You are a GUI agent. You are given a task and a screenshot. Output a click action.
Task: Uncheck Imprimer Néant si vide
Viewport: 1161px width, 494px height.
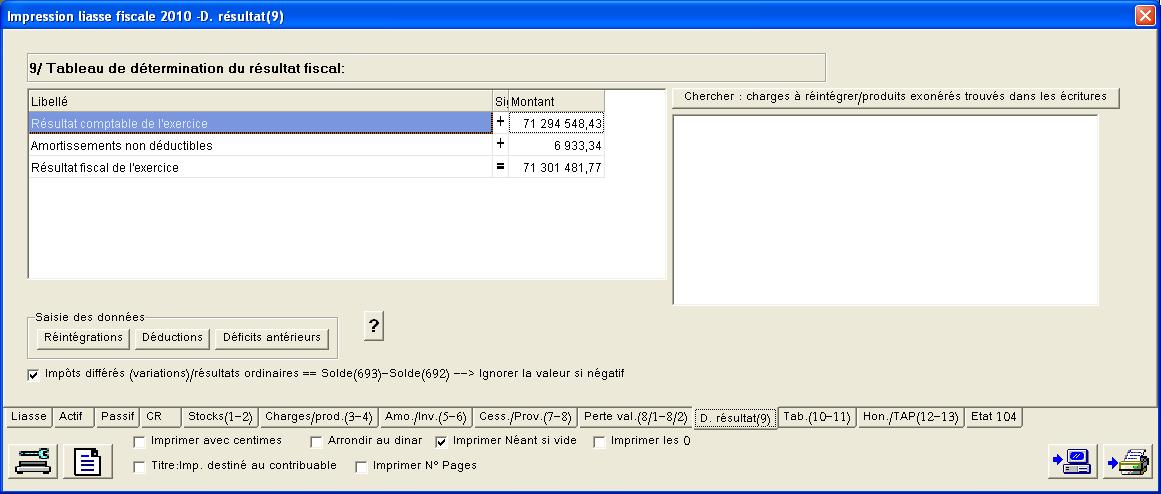click(442, 441)
